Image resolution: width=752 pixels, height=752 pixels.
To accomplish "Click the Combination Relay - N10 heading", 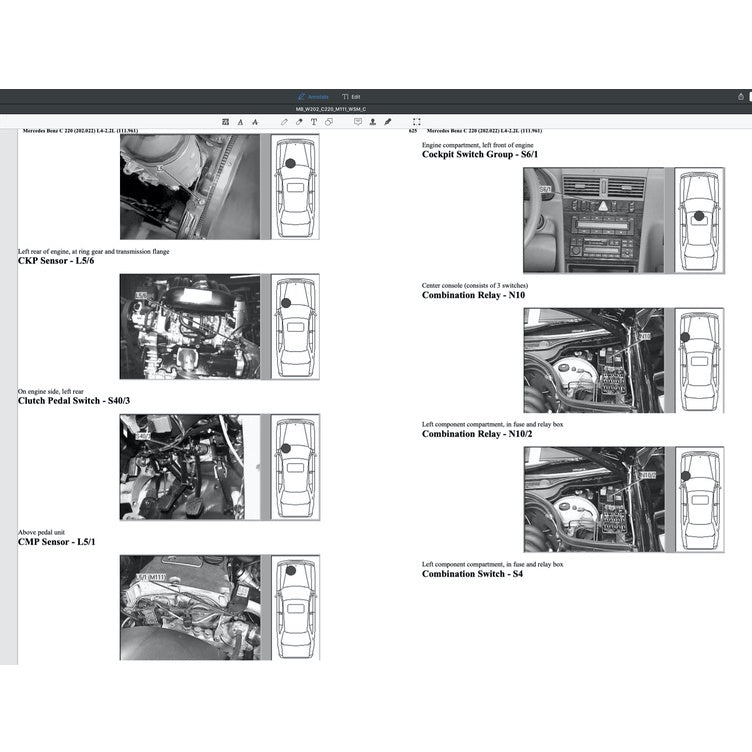I will pyautogui.click(x=473, y=295).
